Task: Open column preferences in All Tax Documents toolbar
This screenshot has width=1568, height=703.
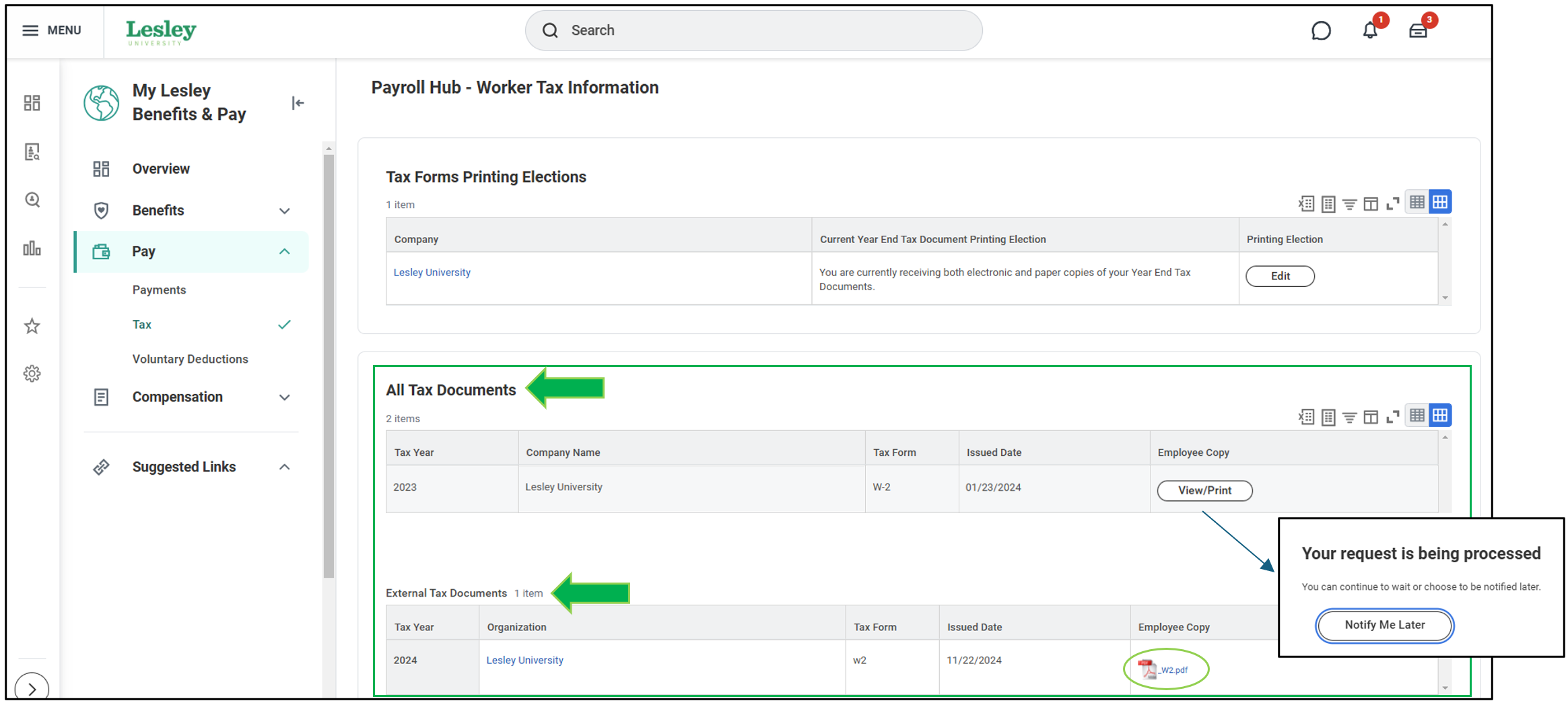Action: tap(1371, 417)
